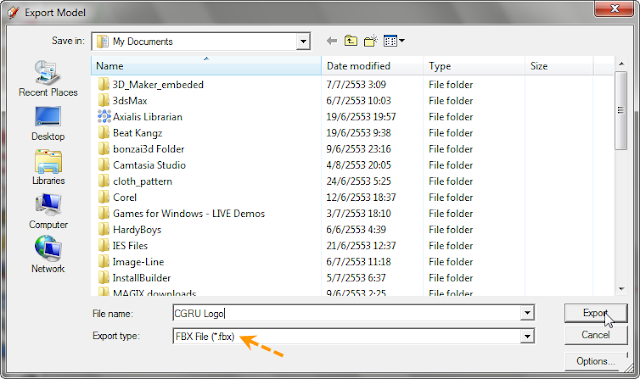Screen dimensions: 640x379
Task: Click the Save in label text
Action: click(68, 40)
